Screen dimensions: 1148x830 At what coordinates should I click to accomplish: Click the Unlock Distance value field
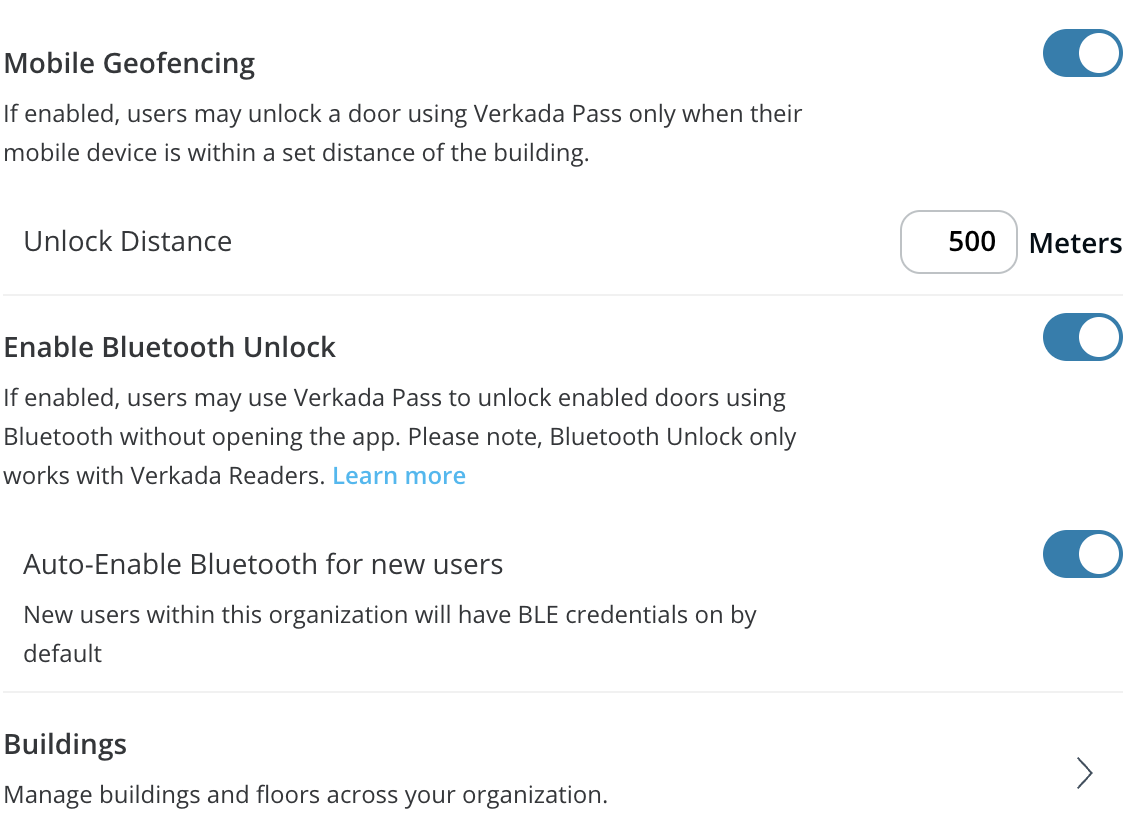(958, 242)
